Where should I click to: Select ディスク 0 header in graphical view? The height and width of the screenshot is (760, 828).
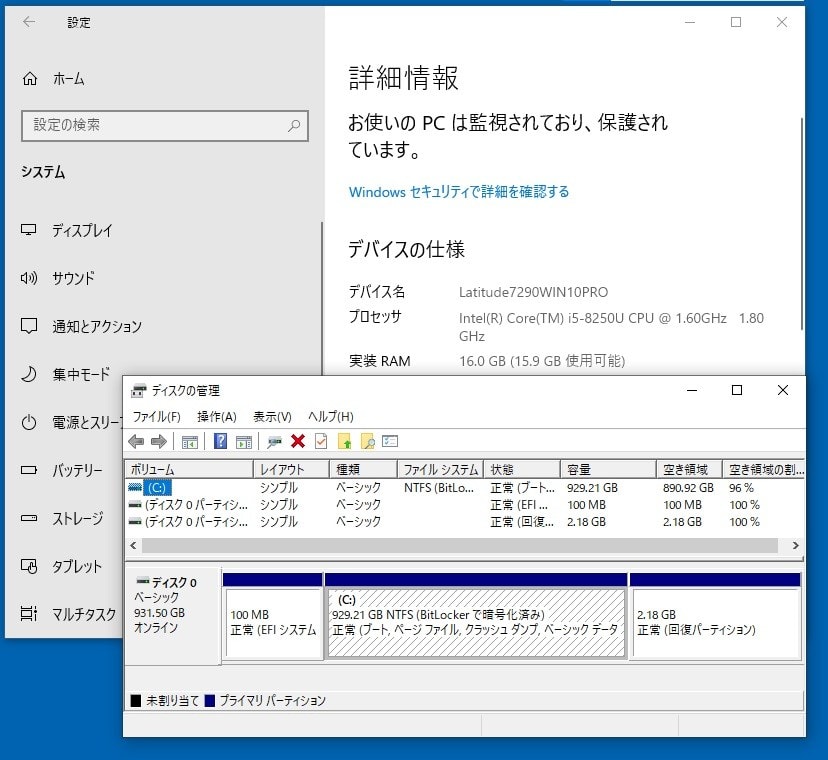[173, 616]
